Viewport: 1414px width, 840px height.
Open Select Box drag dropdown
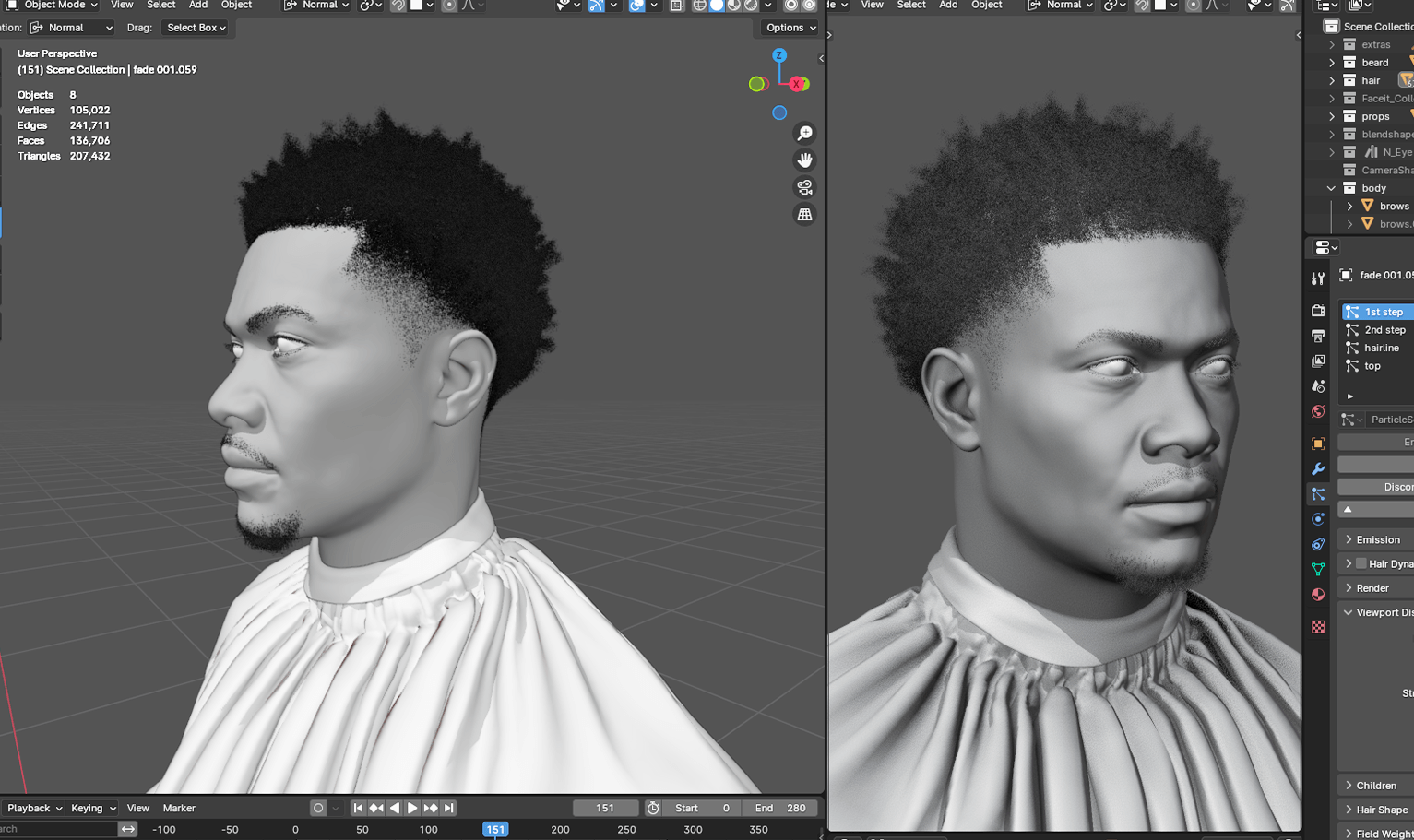pyautogui.click(x=196, y=28)
